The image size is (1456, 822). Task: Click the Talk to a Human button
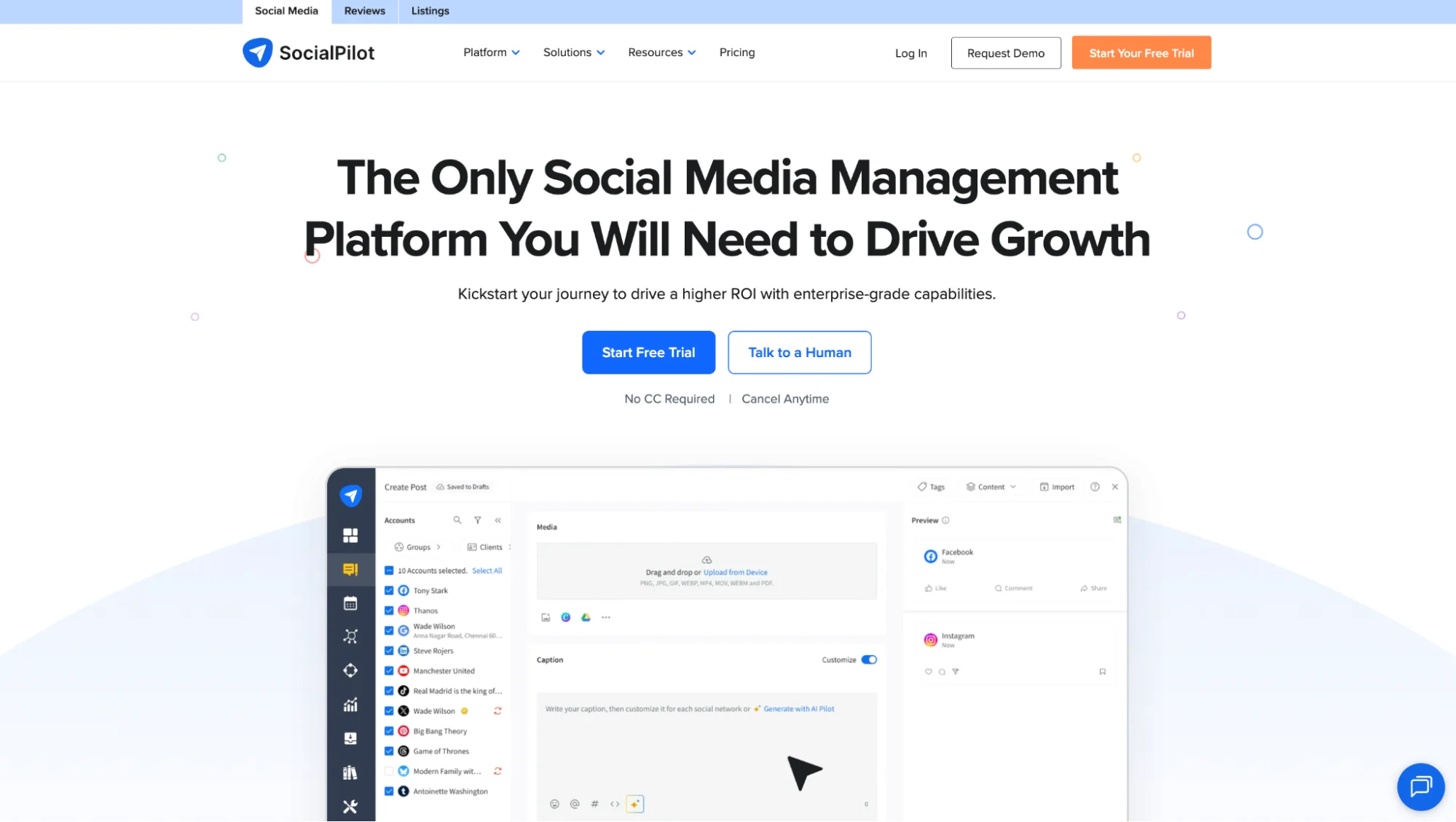799,352
